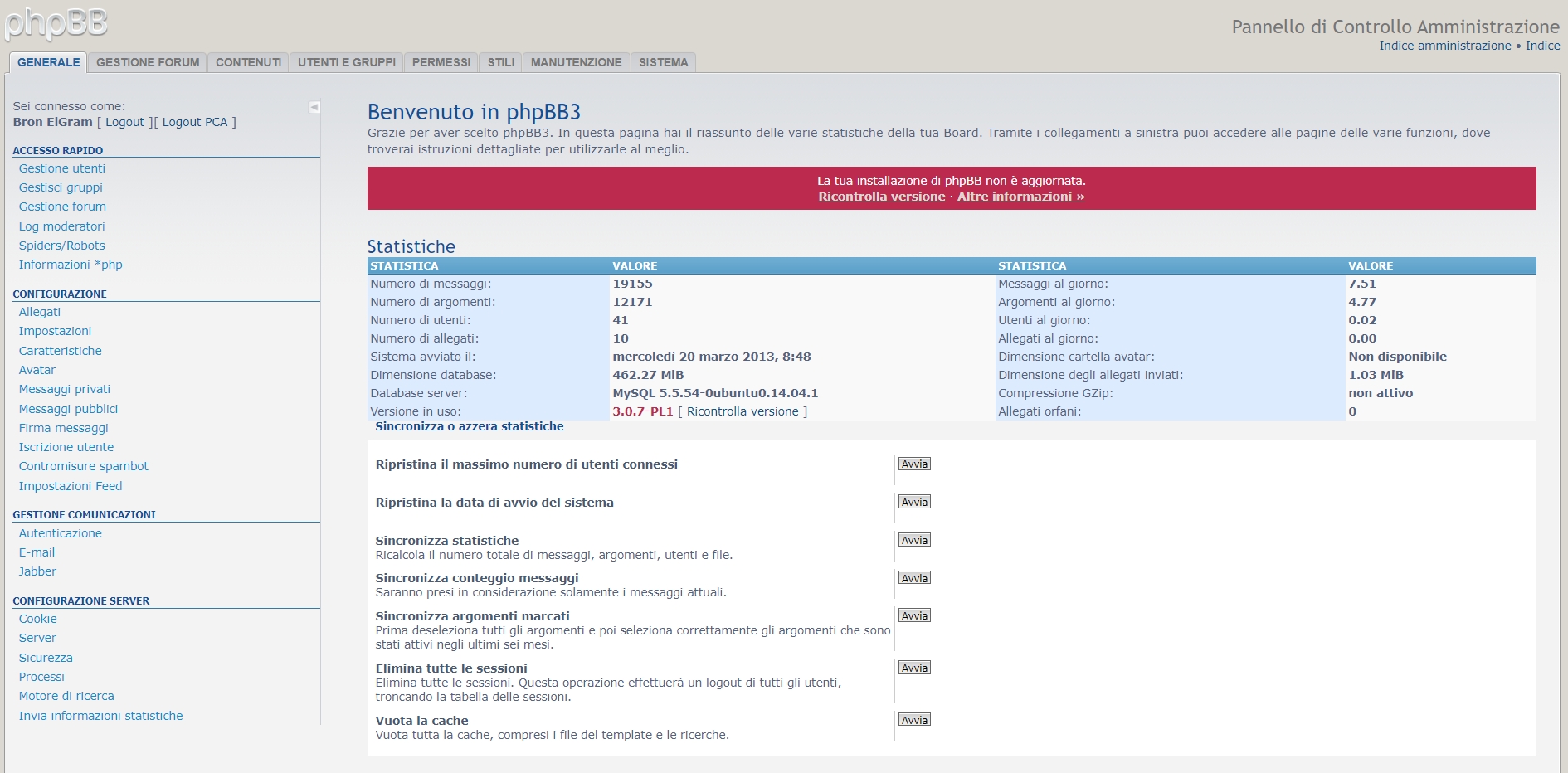Open Allegati configuration
The height and width of the screenshot is (773, 1568).
[40, 312]
